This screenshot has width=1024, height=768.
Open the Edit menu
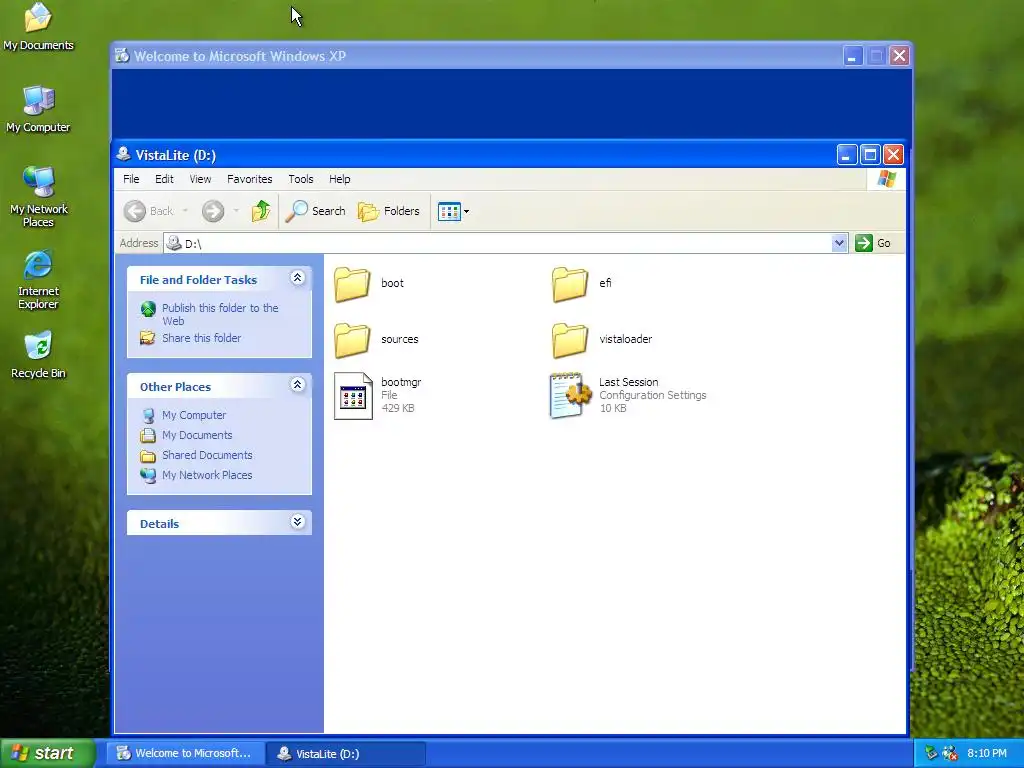pos(164,179)
